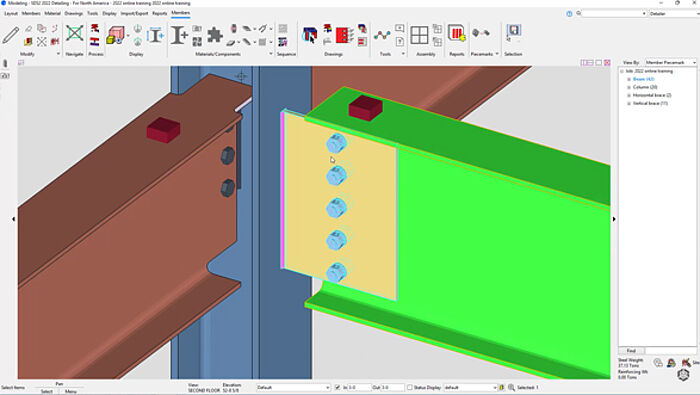
Task: Open the Drawings ribbon tab
Action: pos(74,13)
